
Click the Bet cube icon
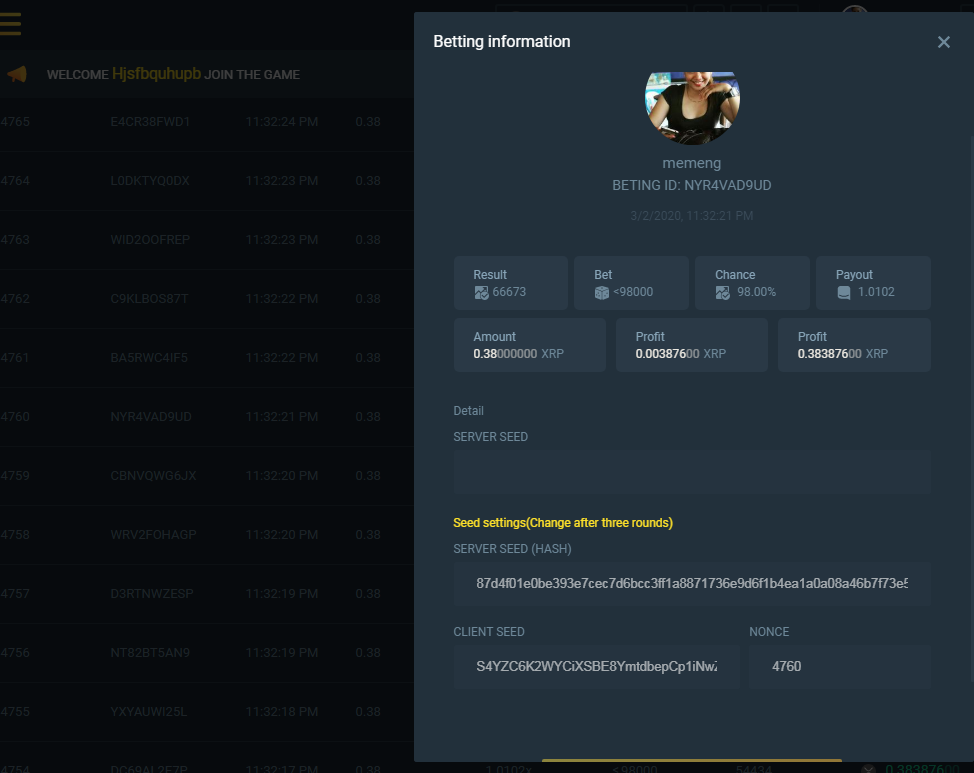coord(602,292)
